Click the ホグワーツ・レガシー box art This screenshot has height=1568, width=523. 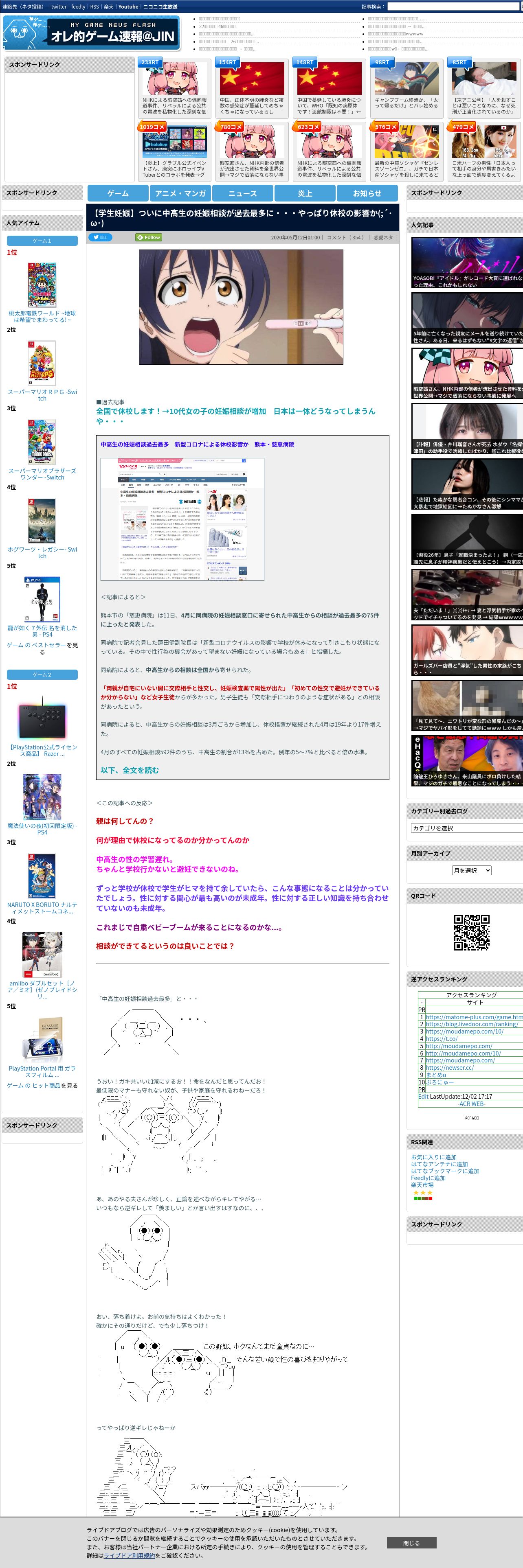(42, 521)
